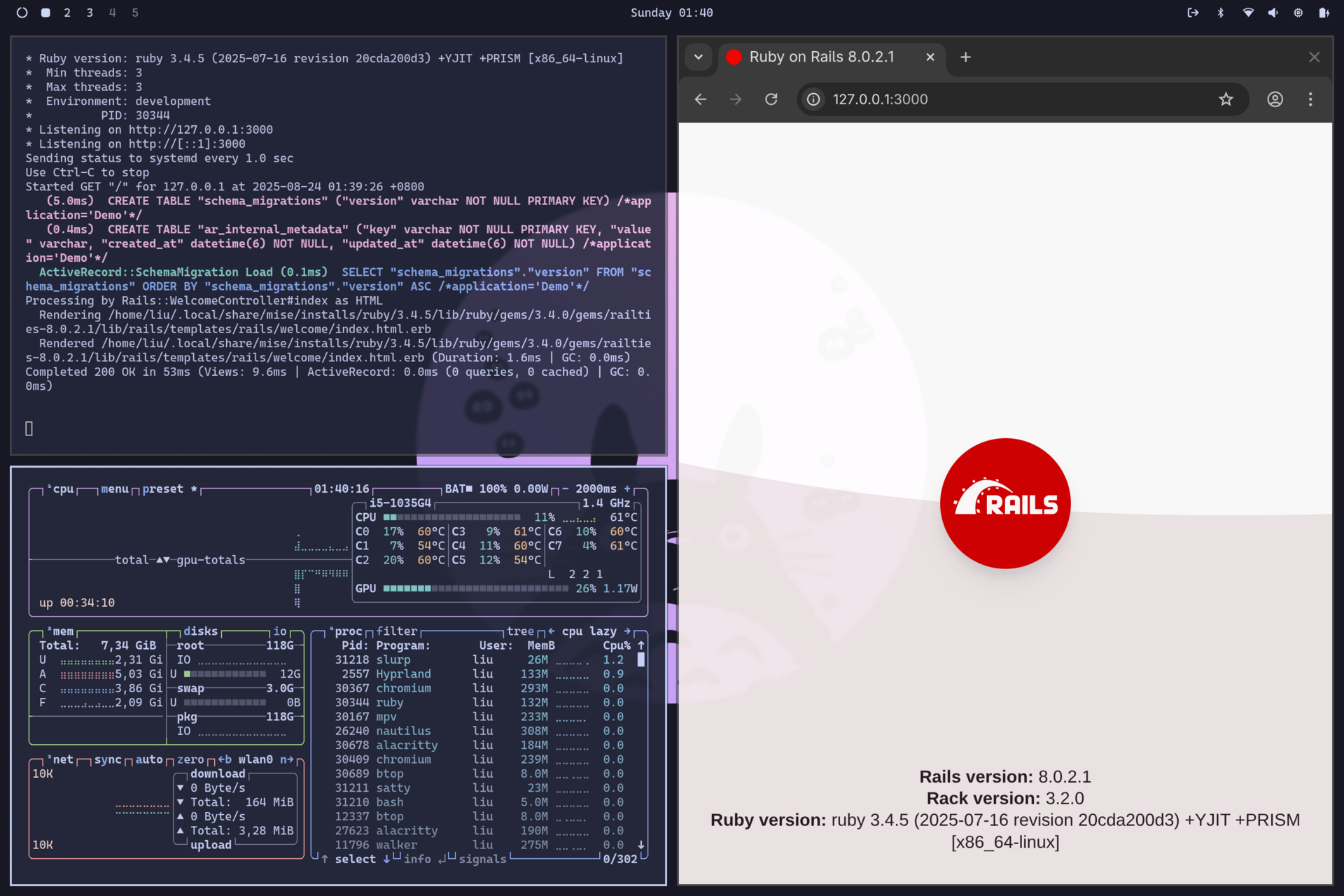The image size is (1344, 896).
Task: Increase btop update interval with plus
Action: point(627,489)
